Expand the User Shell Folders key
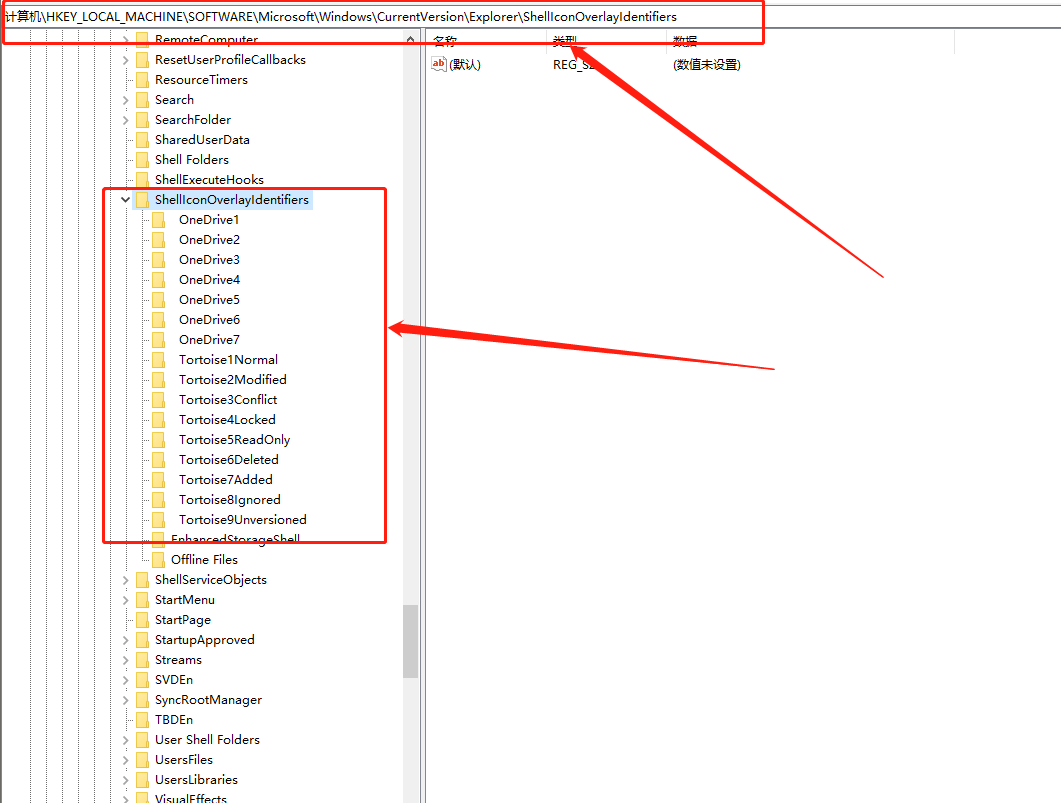Viewport: 1061px width, 803px height. point(125,740)
